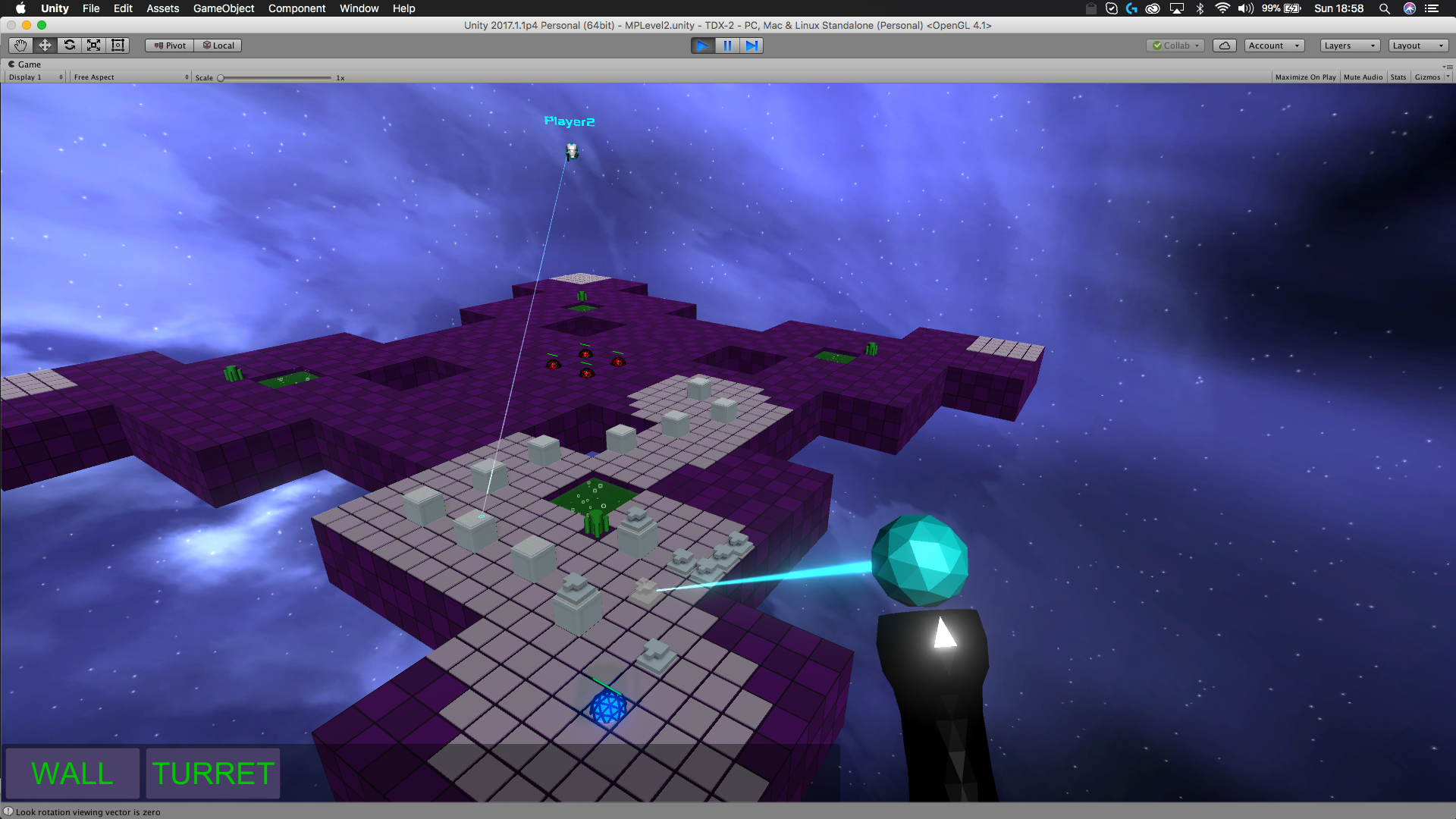Select the Rect transform tool

(x=118, y=45)
